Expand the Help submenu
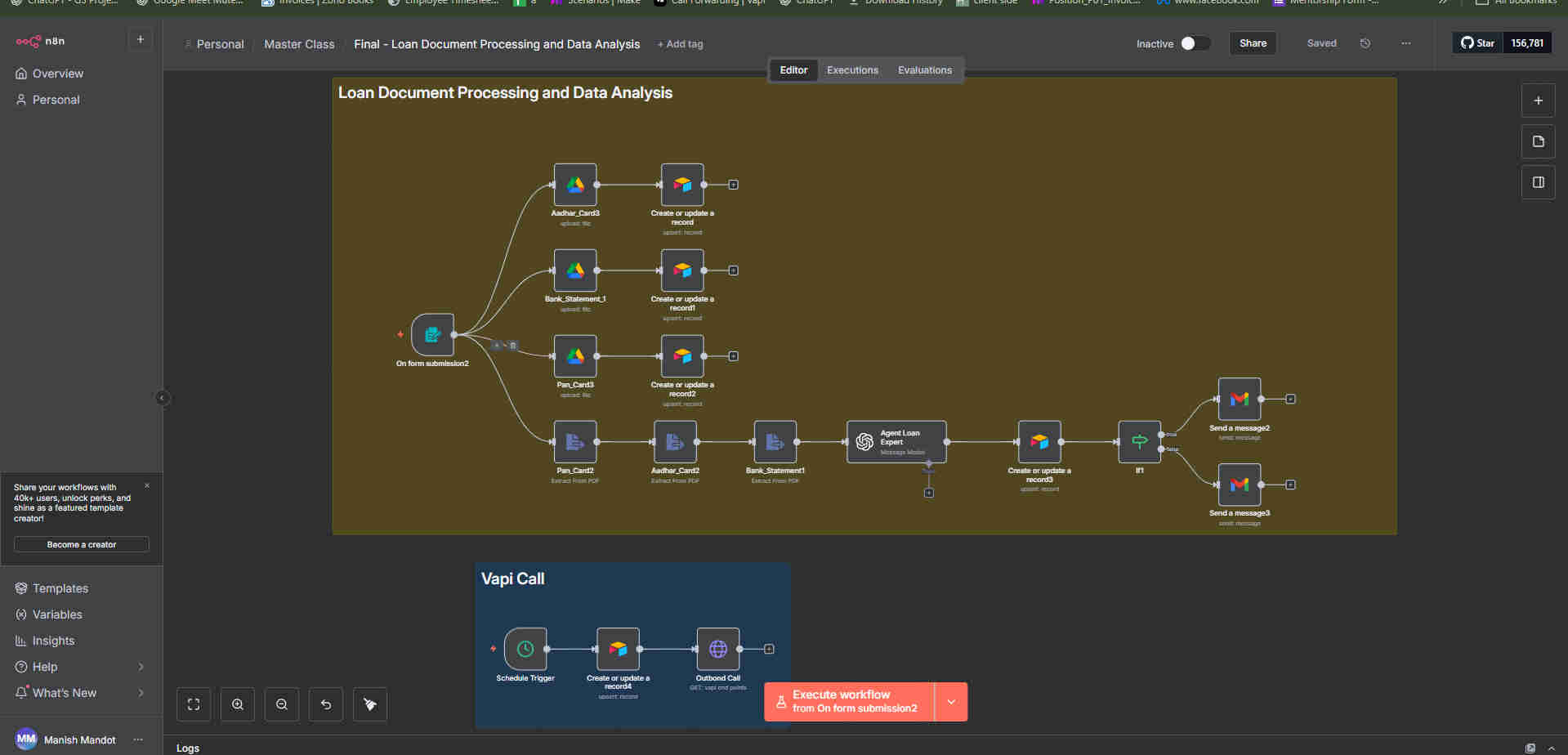The width and height of the screenshot is (1568, 755). tap(141, 667)
